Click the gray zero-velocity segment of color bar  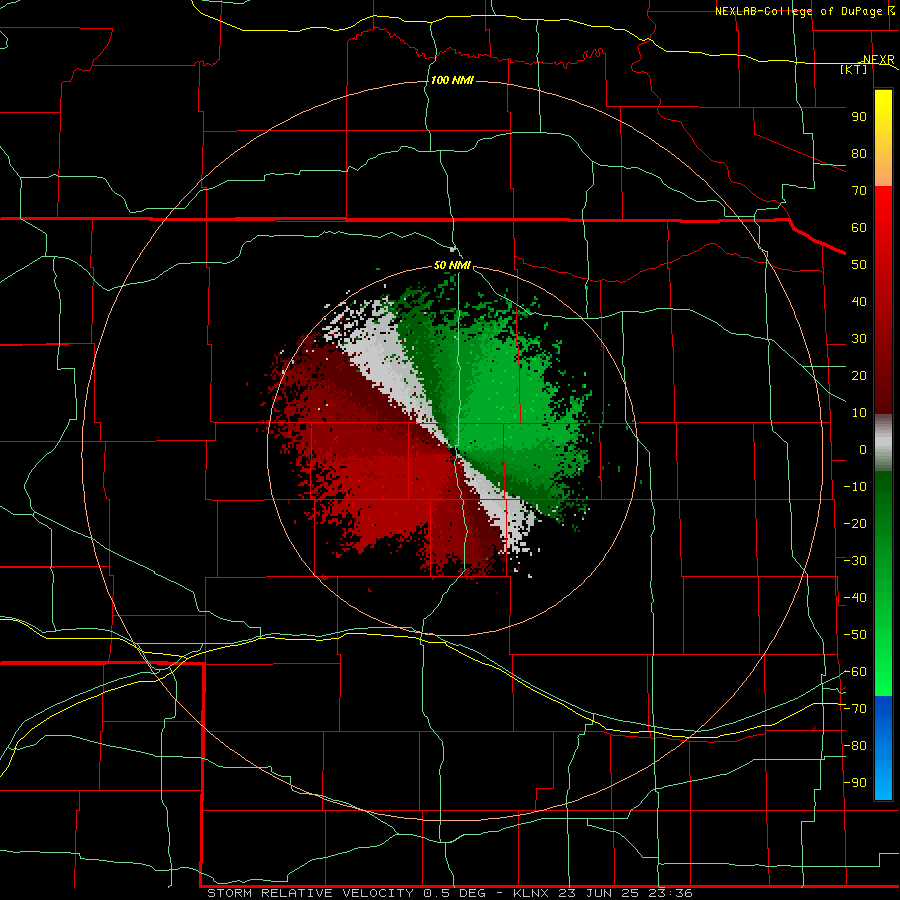coord(883,443)
